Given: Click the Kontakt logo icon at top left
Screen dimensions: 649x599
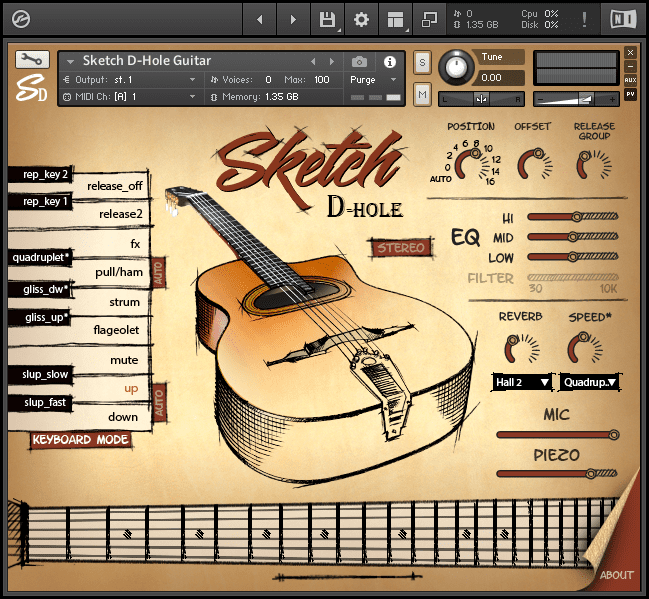Looking at the screenshot, I should [21, 19].
